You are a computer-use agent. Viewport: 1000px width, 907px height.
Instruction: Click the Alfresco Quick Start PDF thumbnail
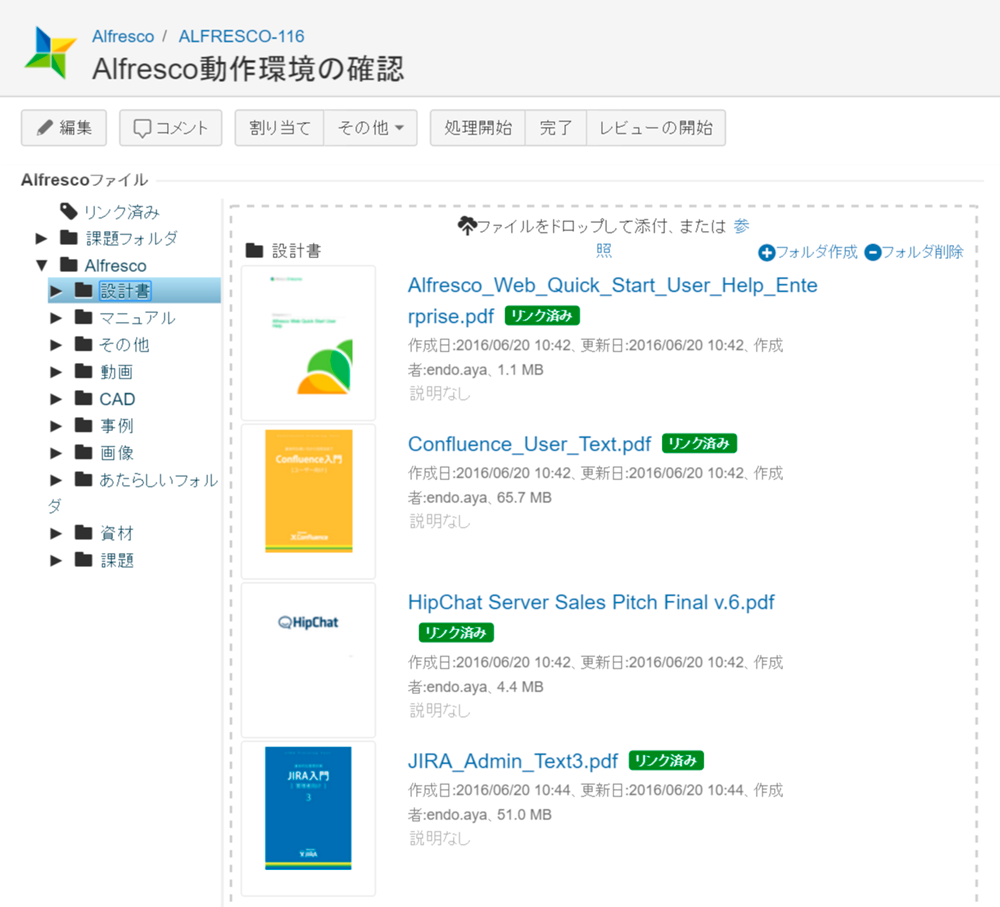pyautogui.click(x=309, y=343)
